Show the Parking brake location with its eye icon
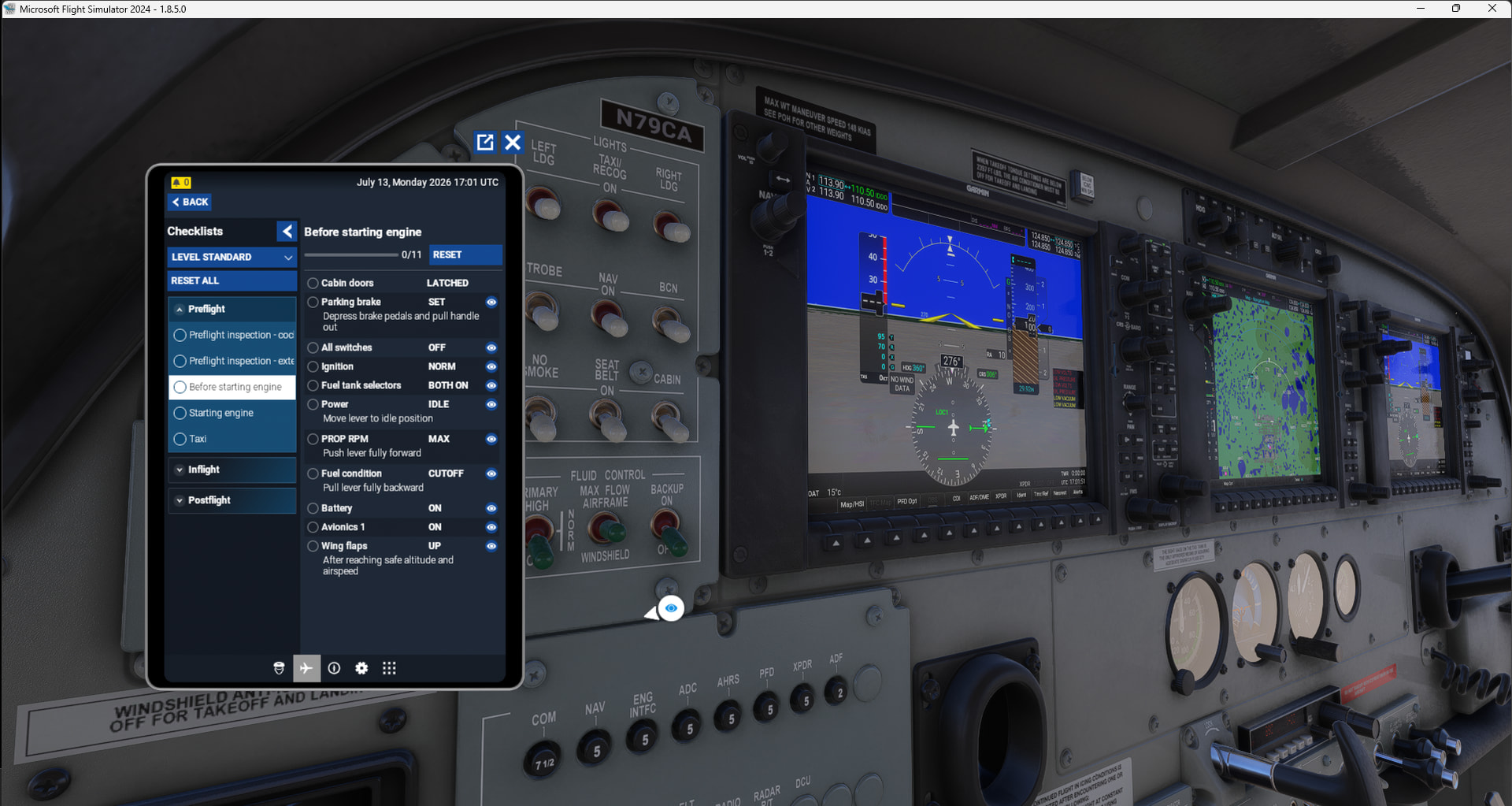The width and height of the screenshot is (1512, 806). click(491, 302)
